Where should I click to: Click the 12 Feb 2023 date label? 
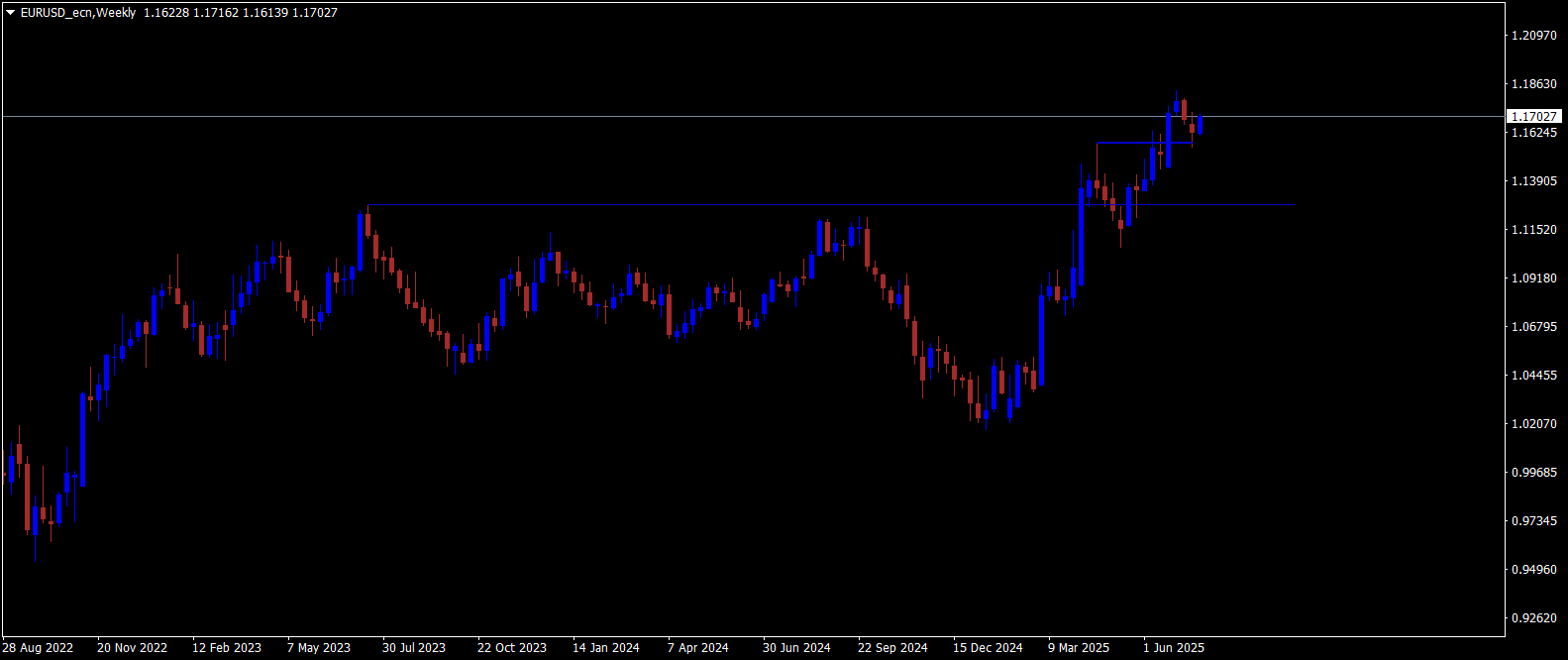coord(227,648)
